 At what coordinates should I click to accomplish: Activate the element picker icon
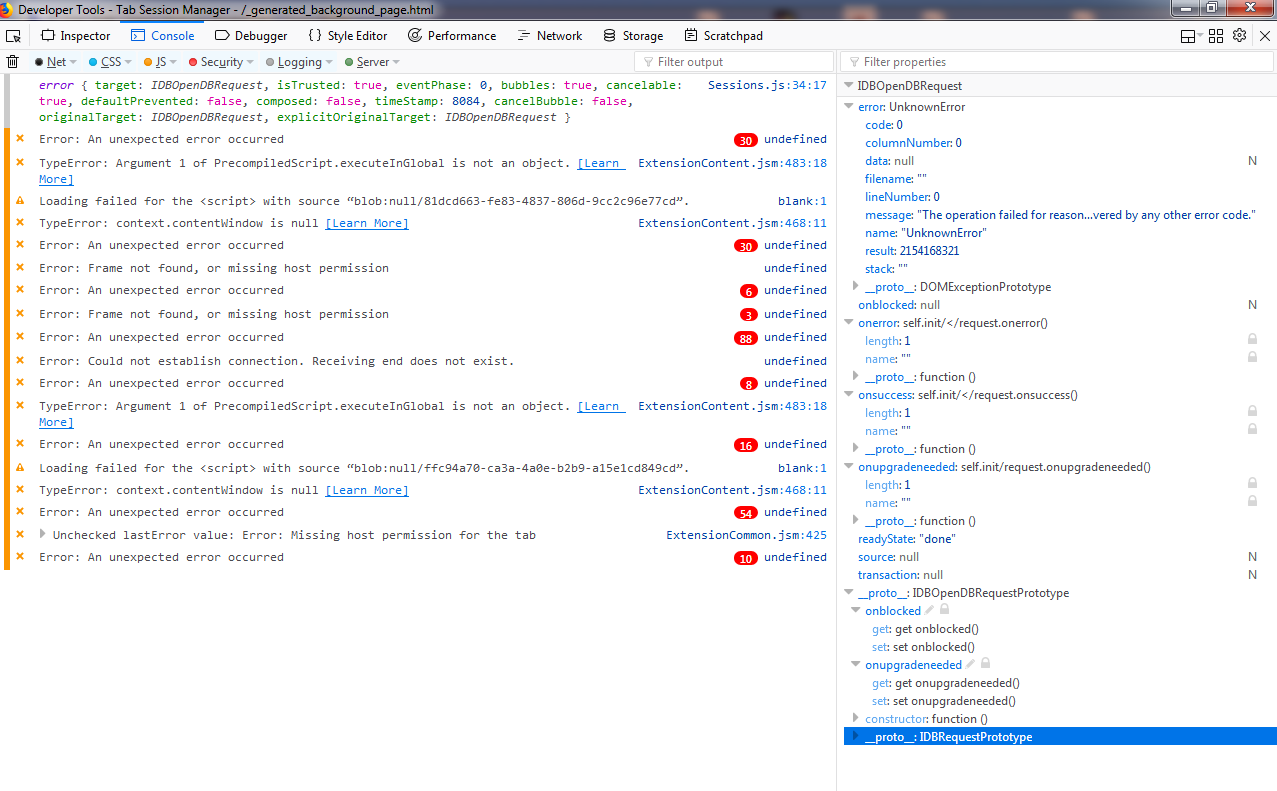[x=14, y=36]
